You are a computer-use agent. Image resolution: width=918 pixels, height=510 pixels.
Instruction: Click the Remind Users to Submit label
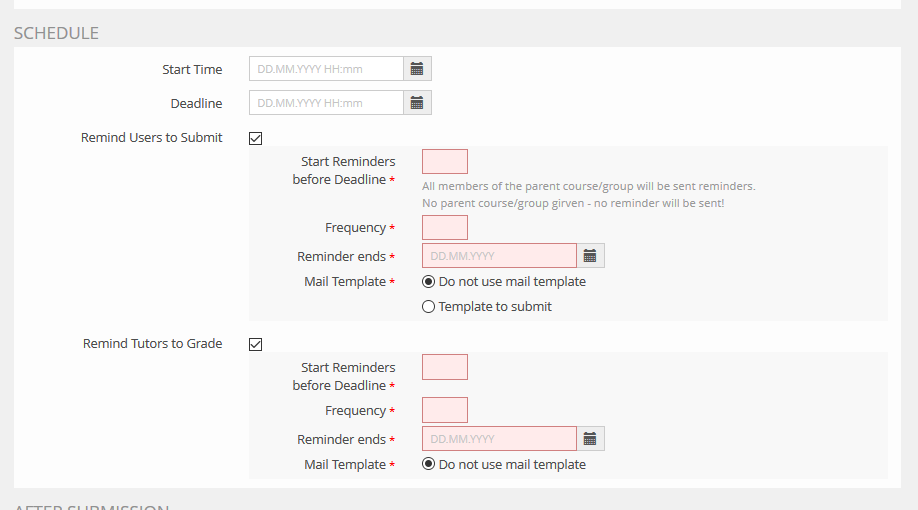point(152,138)
